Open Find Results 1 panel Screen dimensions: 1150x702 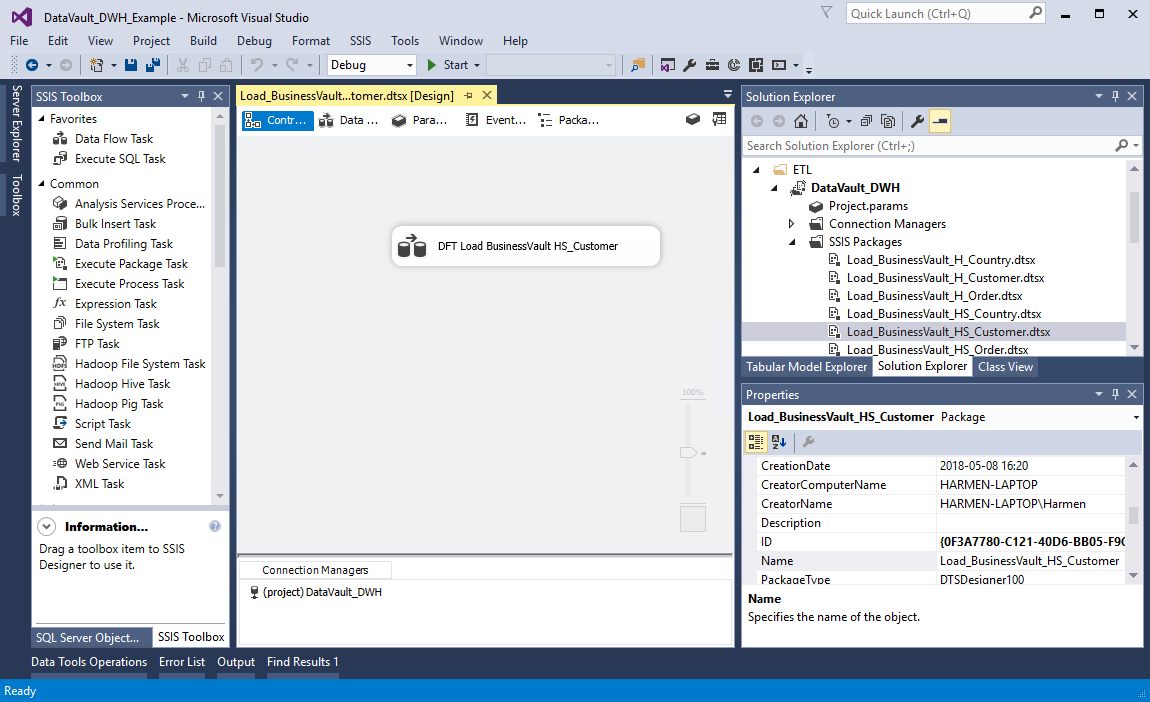pyautogui.click(x=303, y=662)
